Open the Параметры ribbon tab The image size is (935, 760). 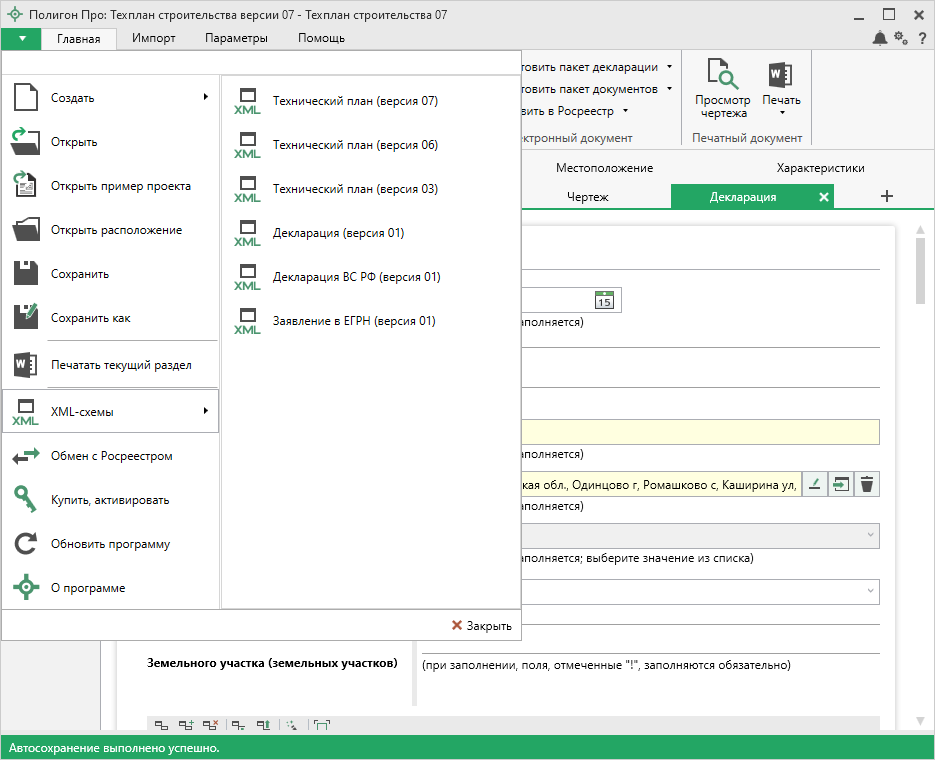coord(236,38)
